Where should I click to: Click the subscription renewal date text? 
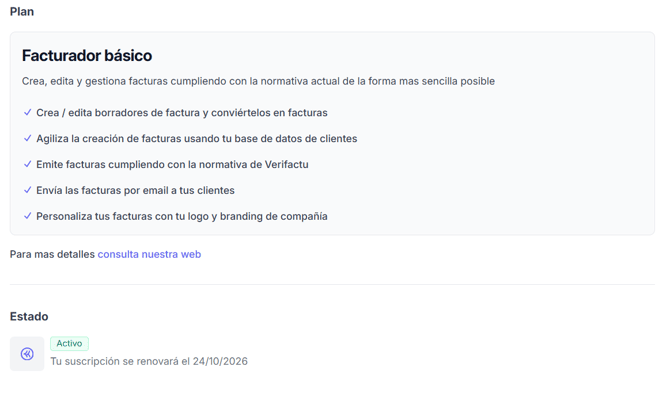[x=149, y=361]
